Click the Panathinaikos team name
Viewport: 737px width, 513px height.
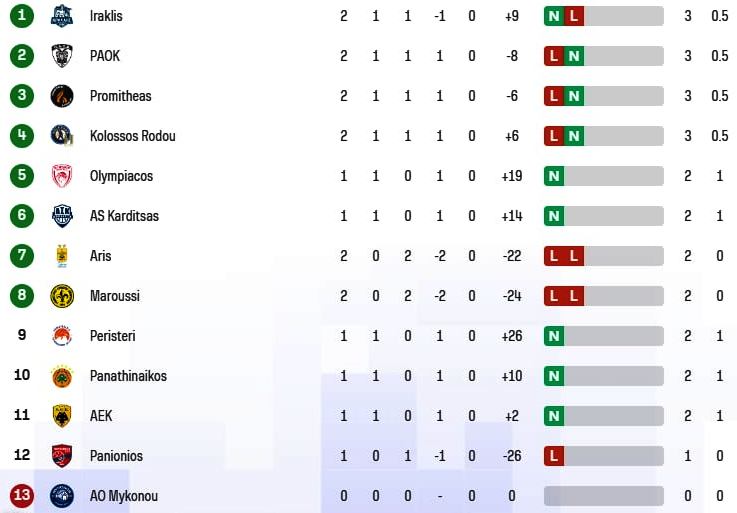tap(128, 376)
